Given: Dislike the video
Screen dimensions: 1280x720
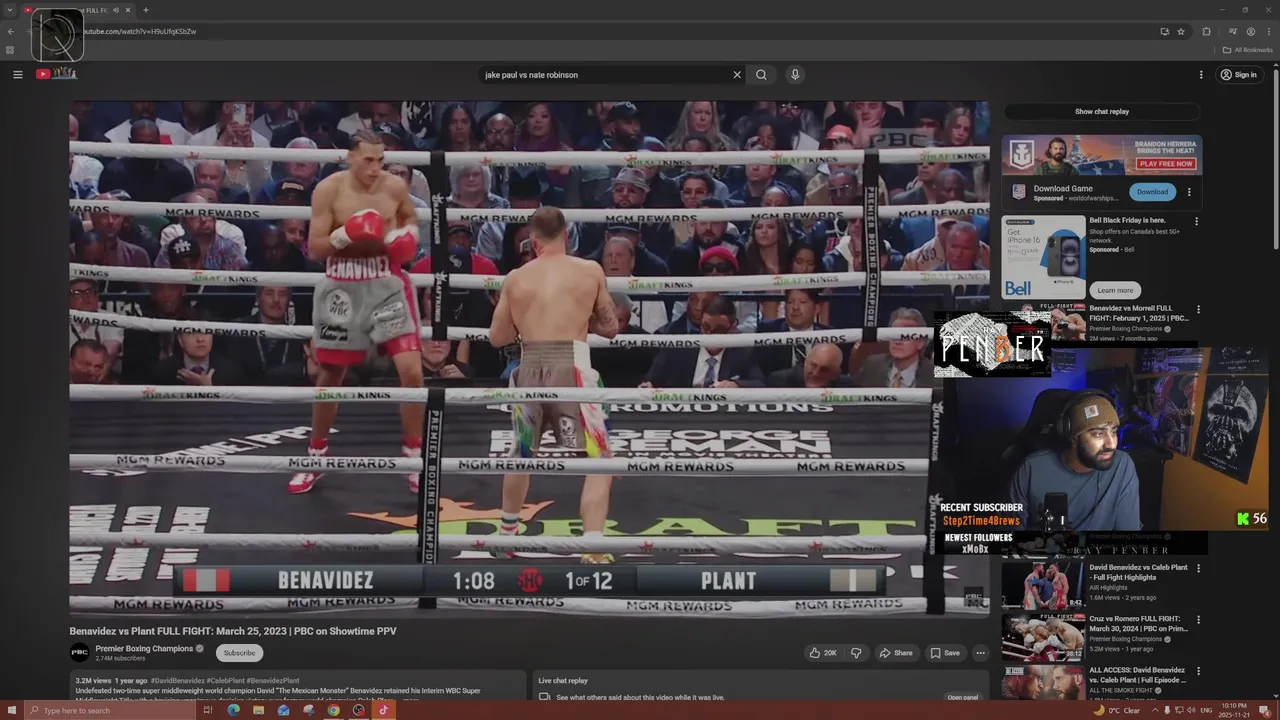Looking at the screenshot, I should 856,653.
